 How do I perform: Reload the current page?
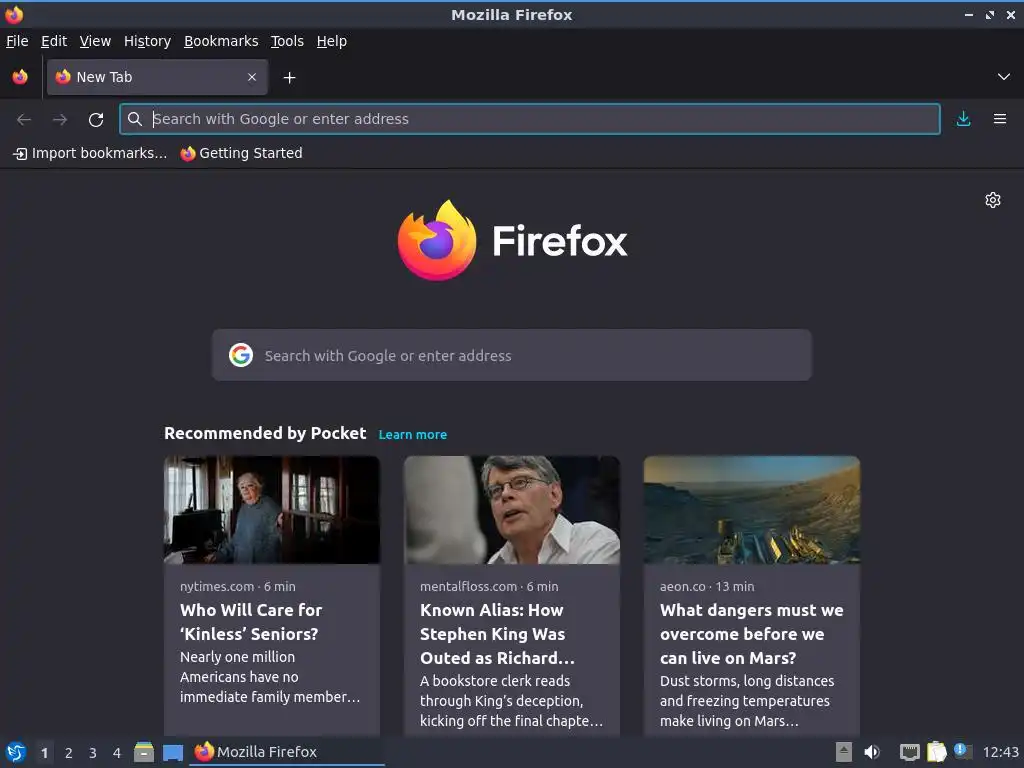click(96, 120)
